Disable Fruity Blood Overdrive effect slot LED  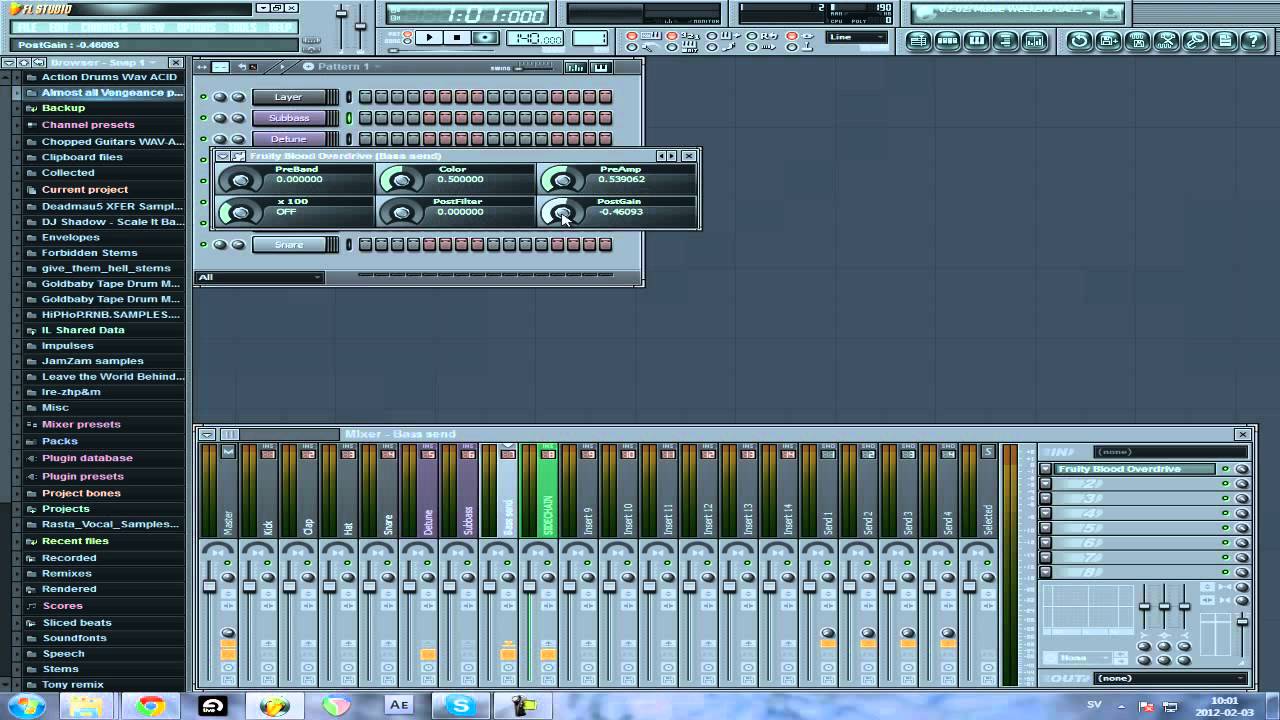pyautogui.click(x=1225, y=469)
